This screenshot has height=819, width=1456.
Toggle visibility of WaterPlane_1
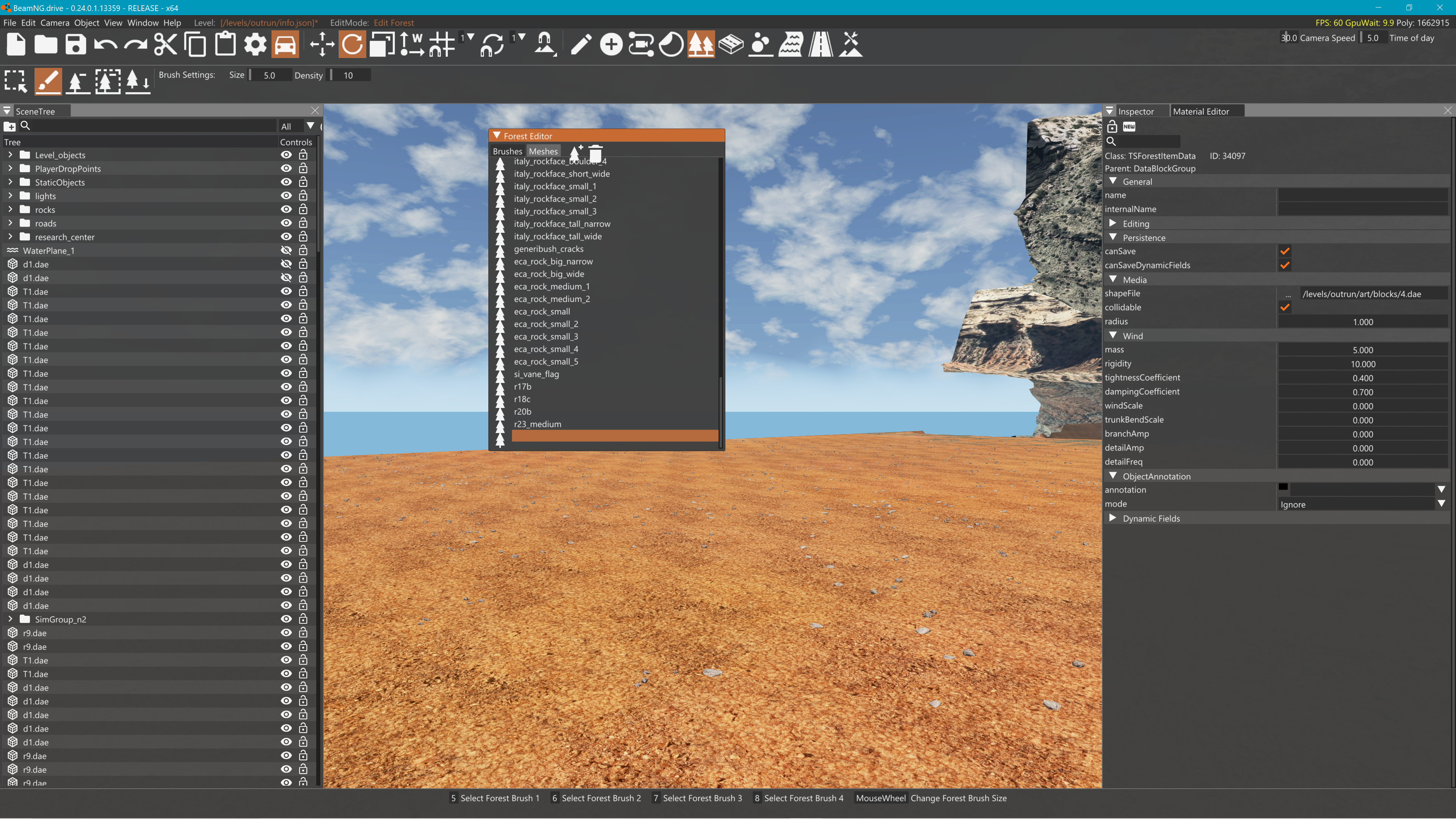286,250
